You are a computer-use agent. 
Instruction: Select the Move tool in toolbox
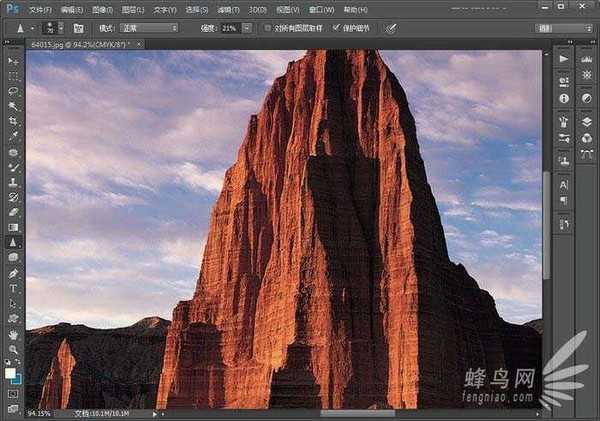13,61
